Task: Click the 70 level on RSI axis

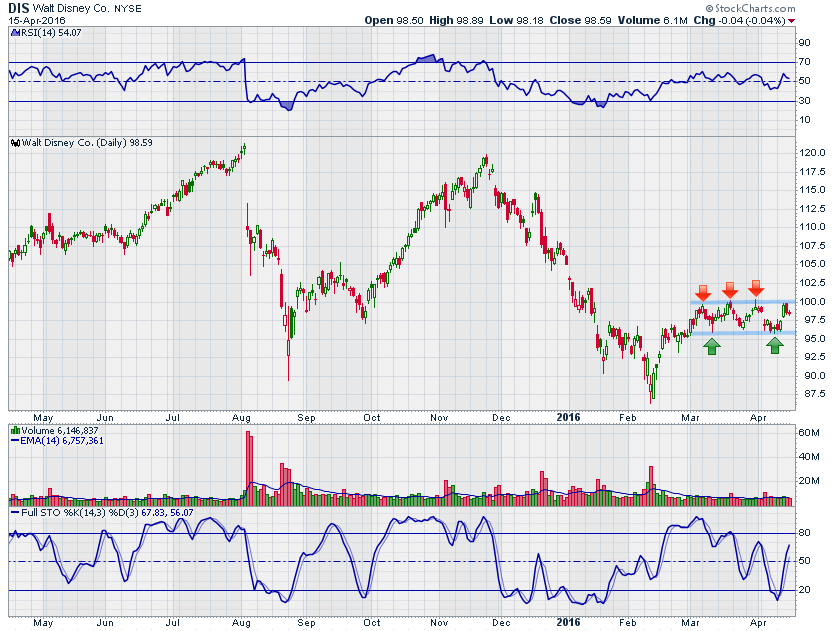Action: 805,62
